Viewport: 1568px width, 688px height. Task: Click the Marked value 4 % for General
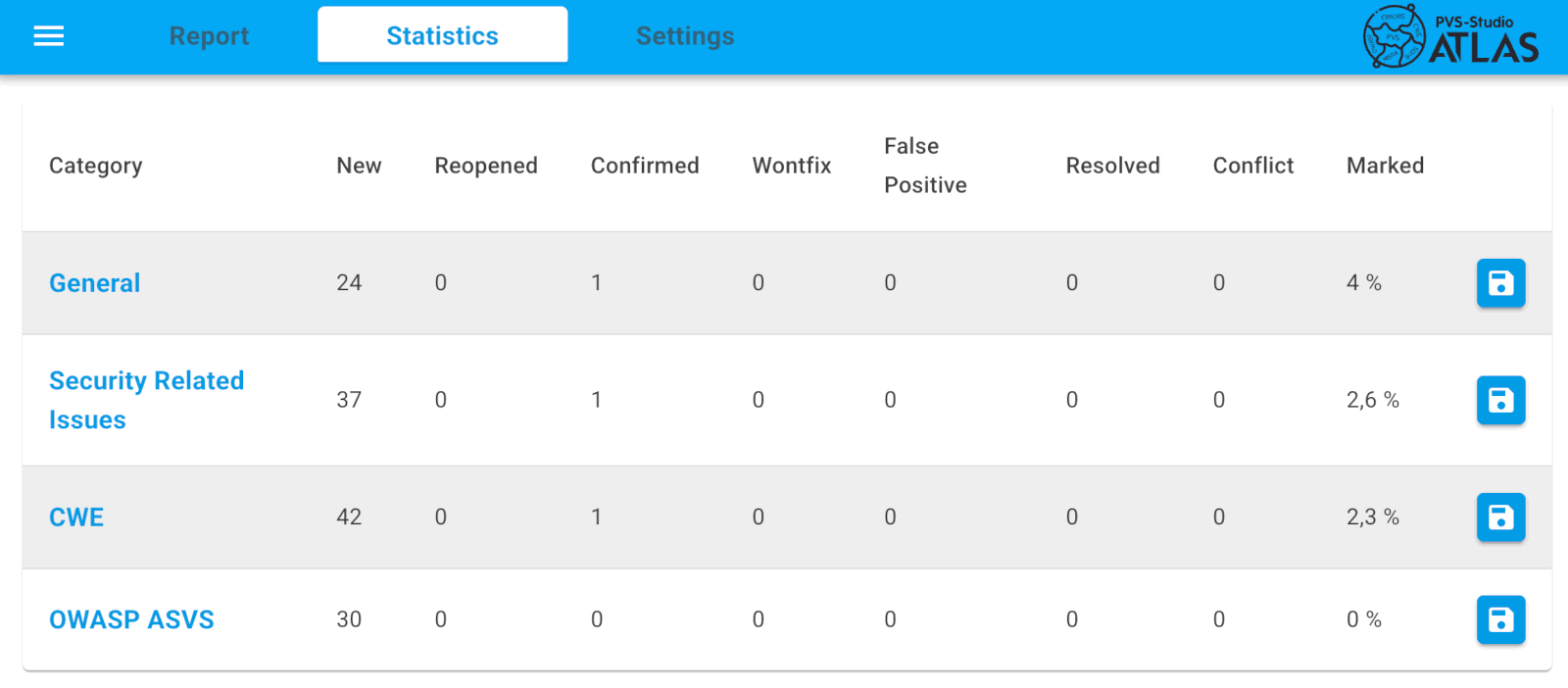[1364, 283]
